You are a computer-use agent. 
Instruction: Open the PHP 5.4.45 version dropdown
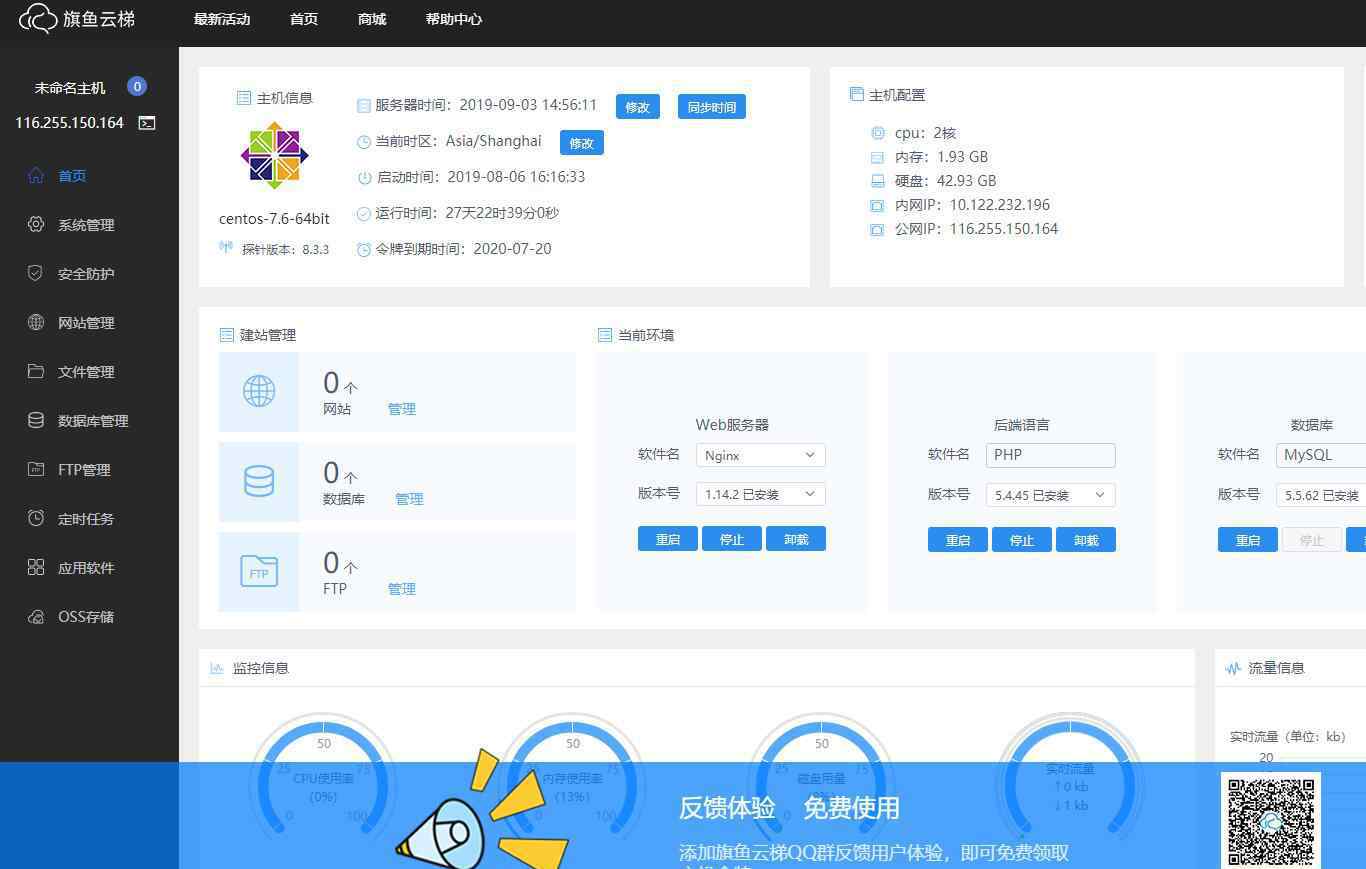[1050, 495]
